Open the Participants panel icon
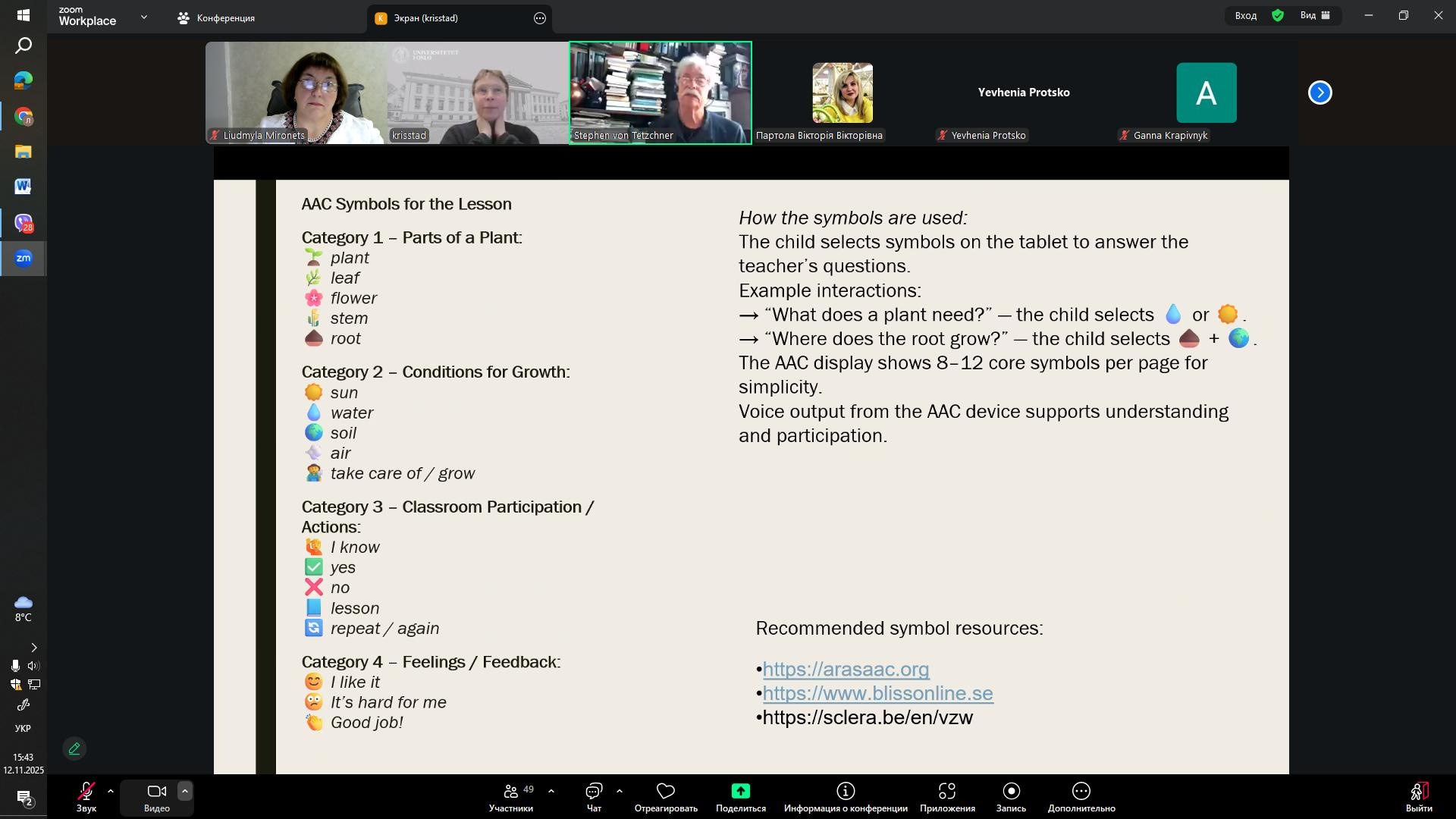 [x=510, y=792]
